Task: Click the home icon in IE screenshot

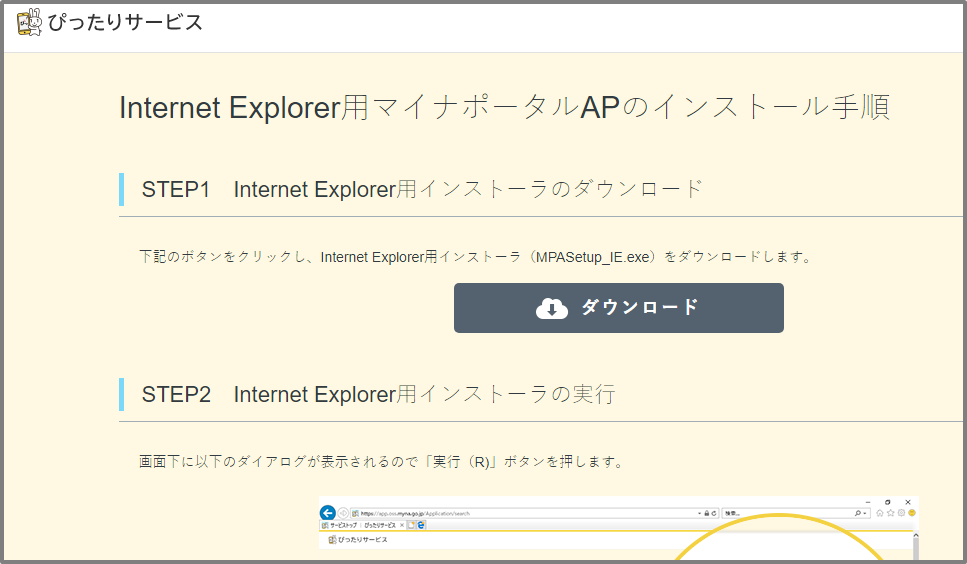Action: pyautogui.click(x=879, y=513)
